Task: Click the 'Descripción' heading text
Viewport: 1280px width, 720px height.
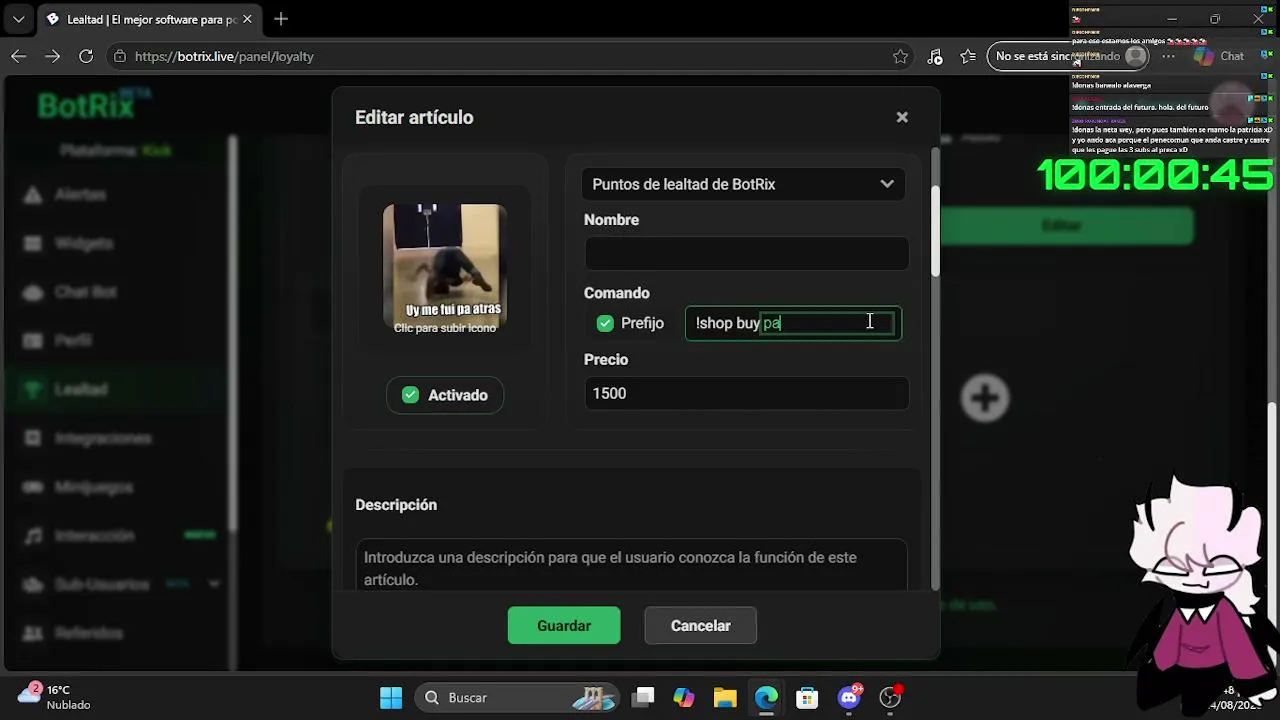Action: pyautogui.click(x=396, y=505)
